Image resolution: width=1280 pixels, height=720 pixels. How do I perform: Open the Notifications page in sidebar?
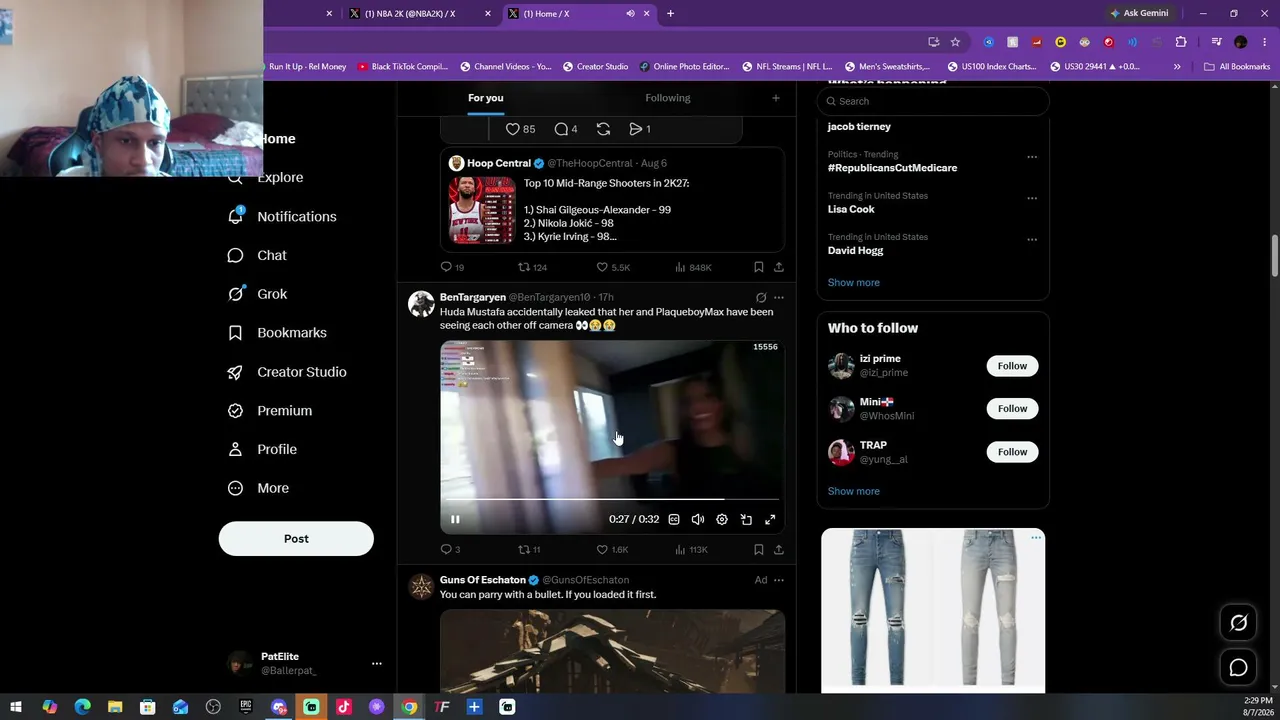(282, 216)
